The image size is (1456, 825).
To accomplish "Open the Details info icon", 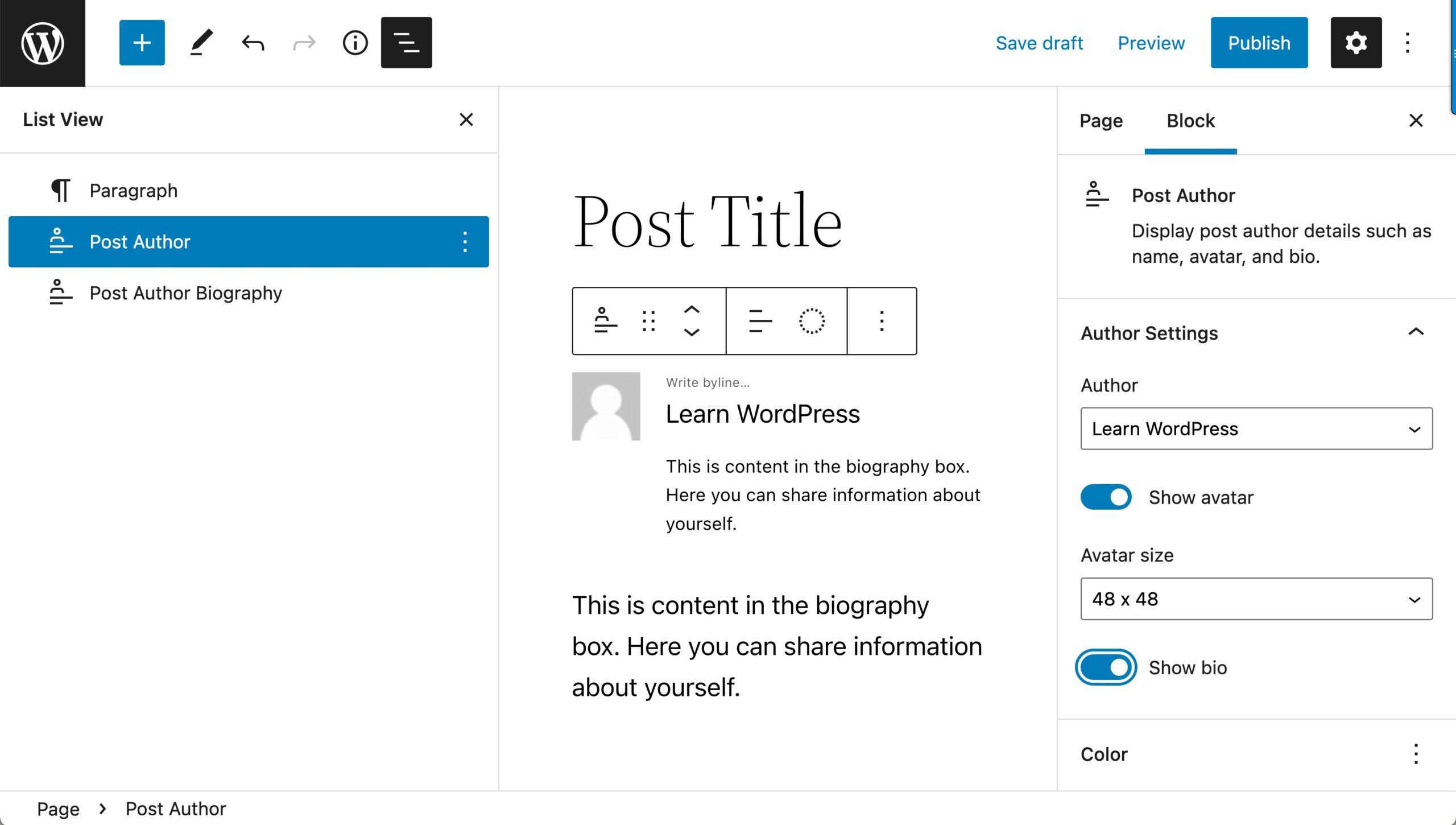I will 355,43.
